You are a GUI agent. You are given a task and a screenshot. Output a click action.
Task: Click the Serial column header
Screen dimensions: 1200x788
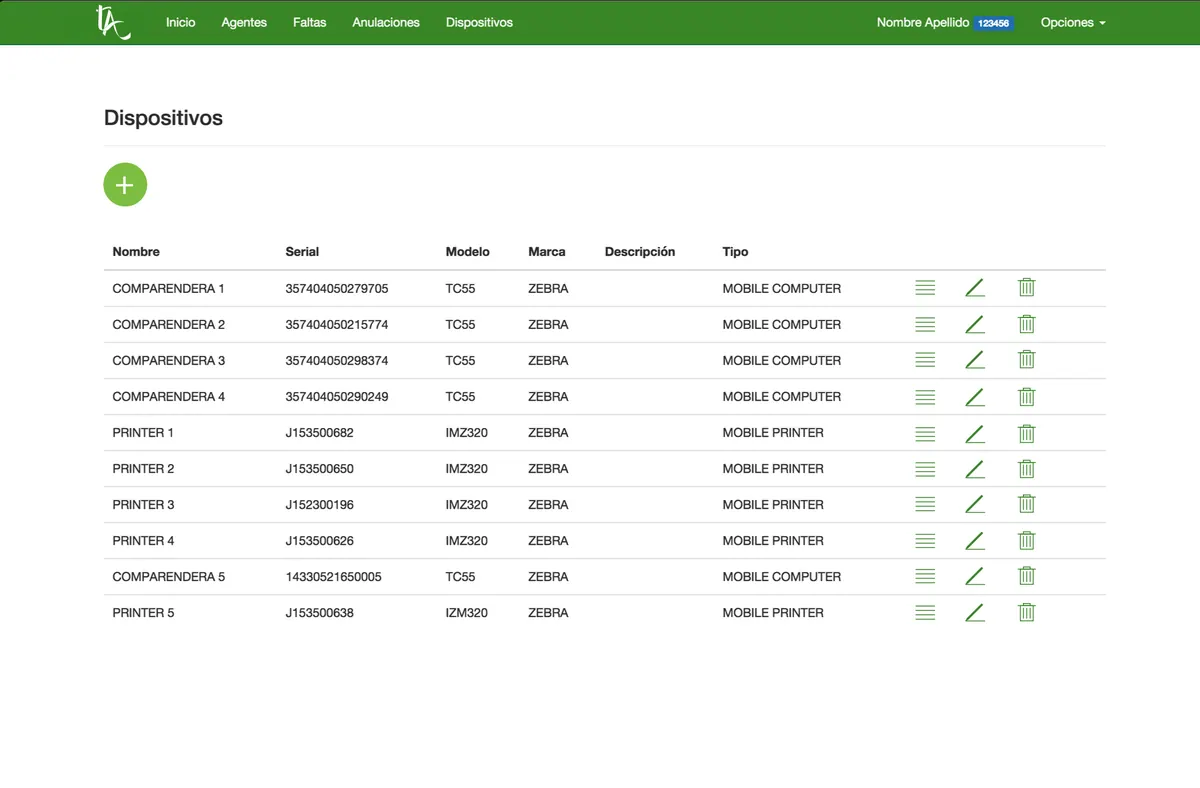pyautogui.click(x=302, y=252)
